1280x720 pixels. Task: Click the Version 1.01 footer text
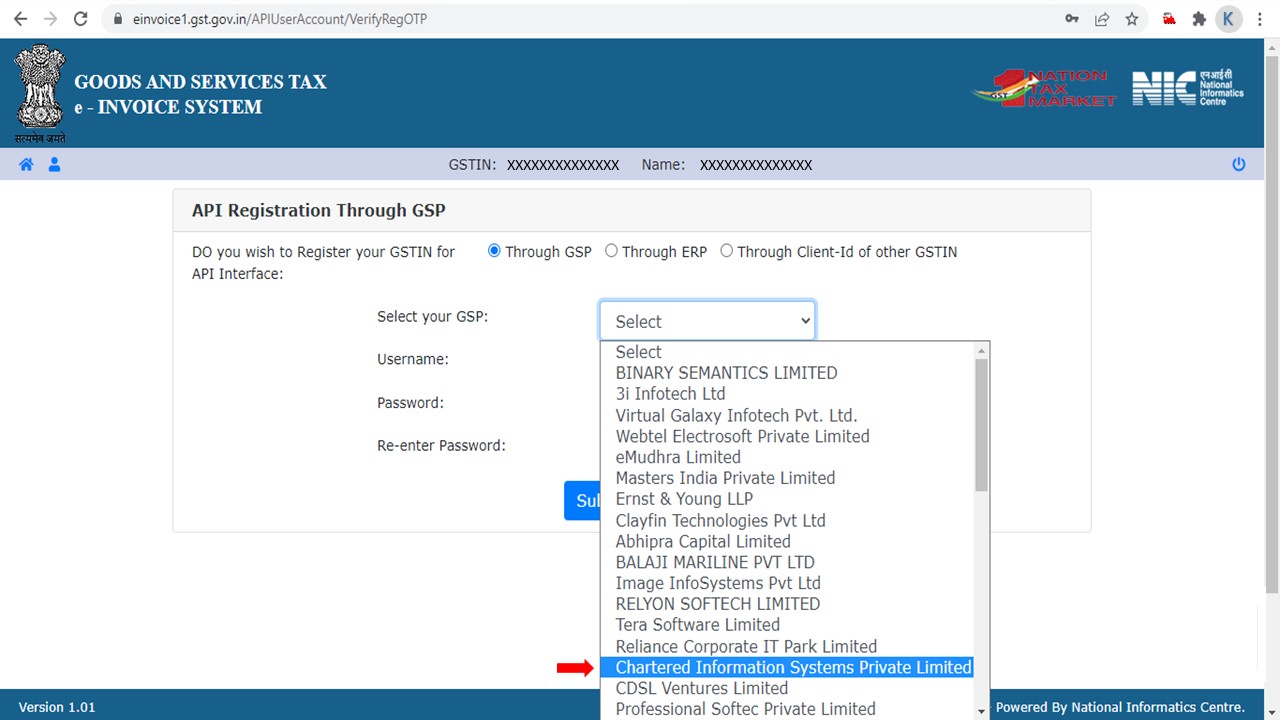pos(57,707)
